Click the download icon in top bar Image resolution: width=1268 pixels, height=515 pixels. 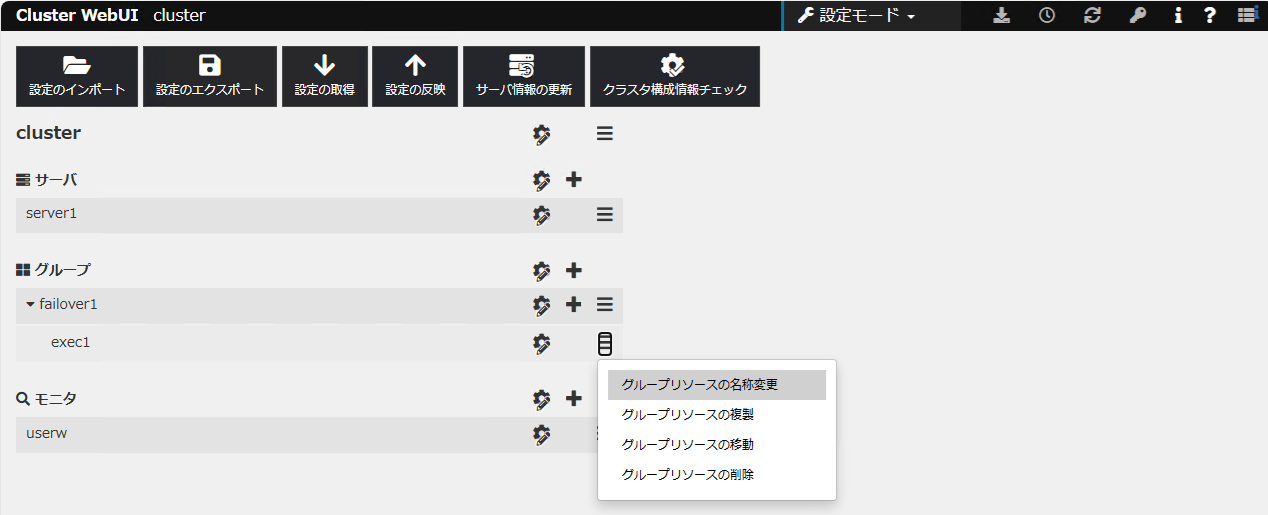tap(1002, 16)
